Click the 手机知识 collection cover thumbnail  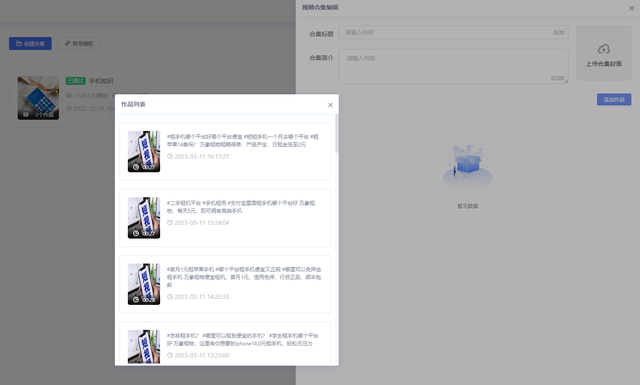(38, 98)
